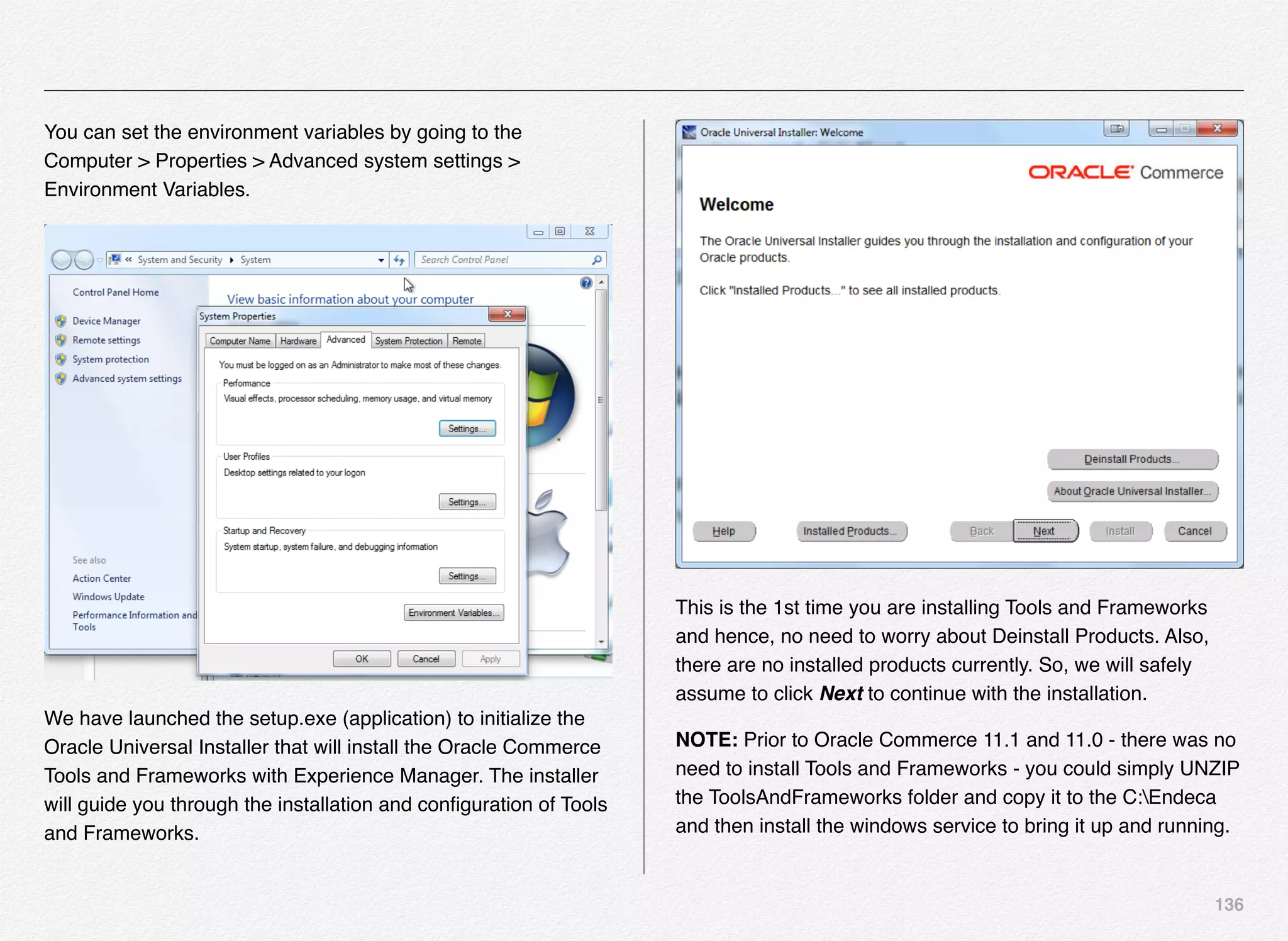Viewport: 1288px width, 941px height.
Task: Open User Profiles Settings button
Action: click(467, 502)
